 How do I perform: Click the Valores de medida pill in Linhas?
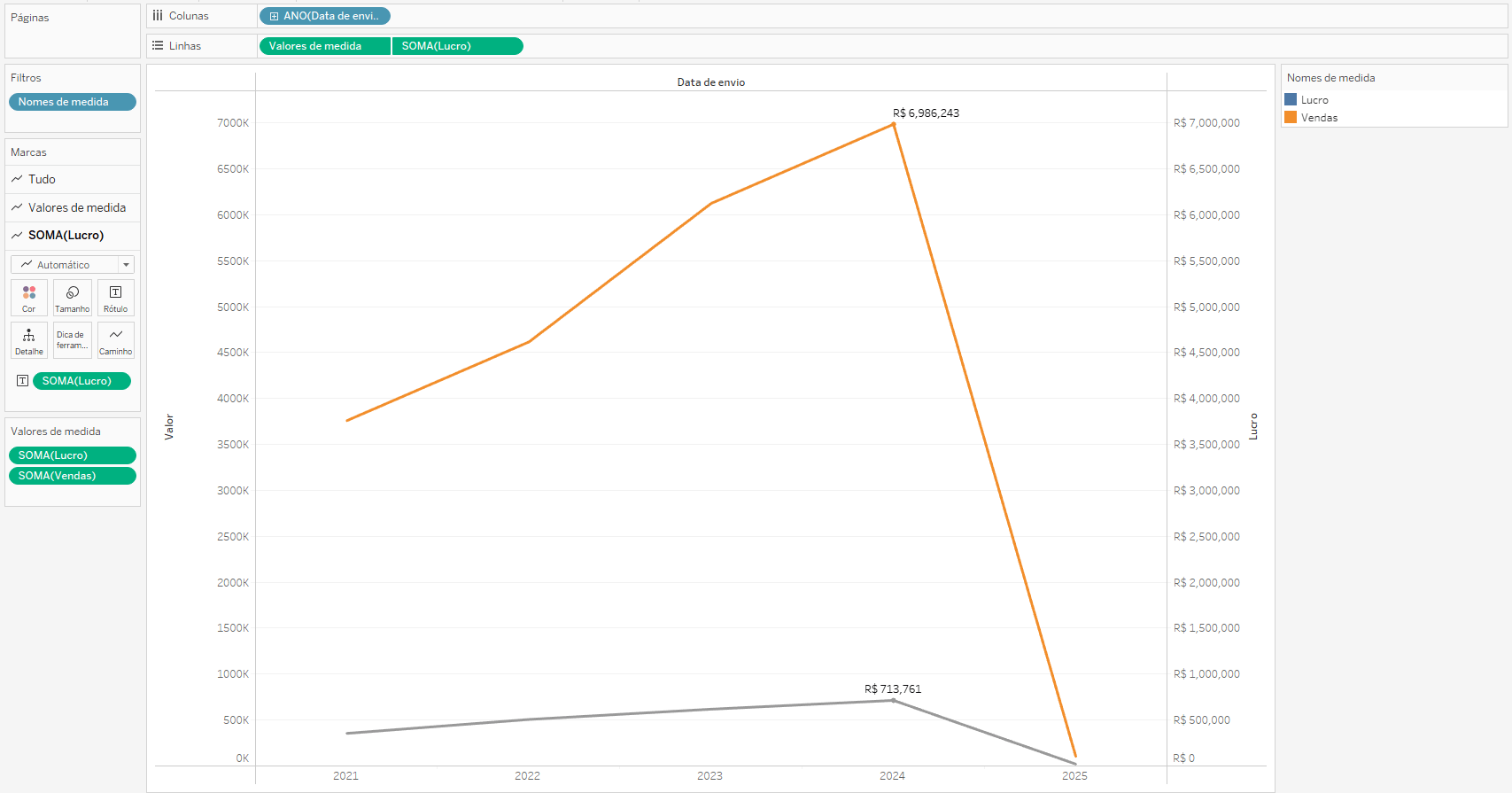click(323, 46)
